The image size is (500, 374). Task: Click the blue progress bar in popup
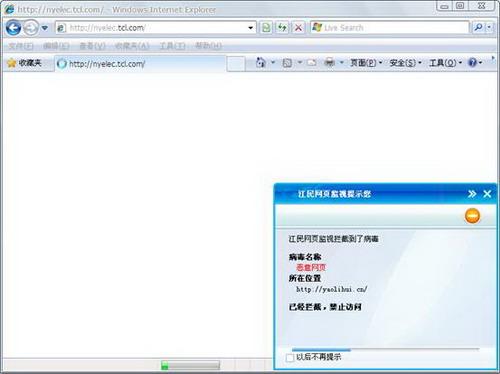pyautogui.click(x=321, y=350)
